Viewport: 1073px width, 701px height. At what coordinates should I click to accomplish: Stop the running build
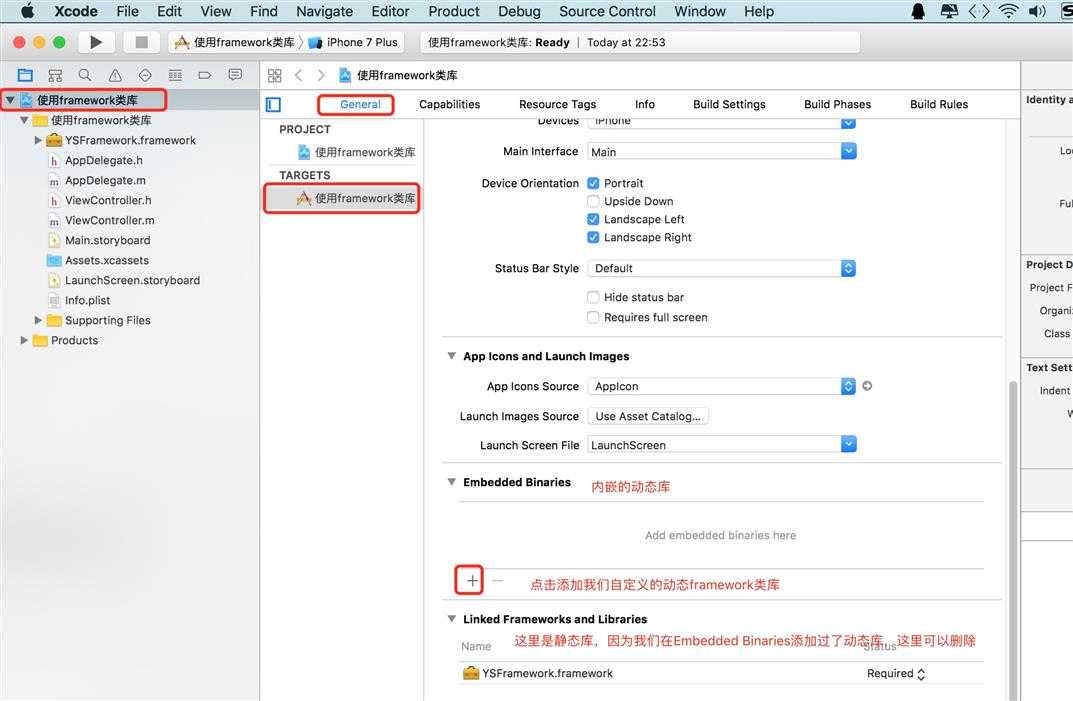[x=142, y=42]
